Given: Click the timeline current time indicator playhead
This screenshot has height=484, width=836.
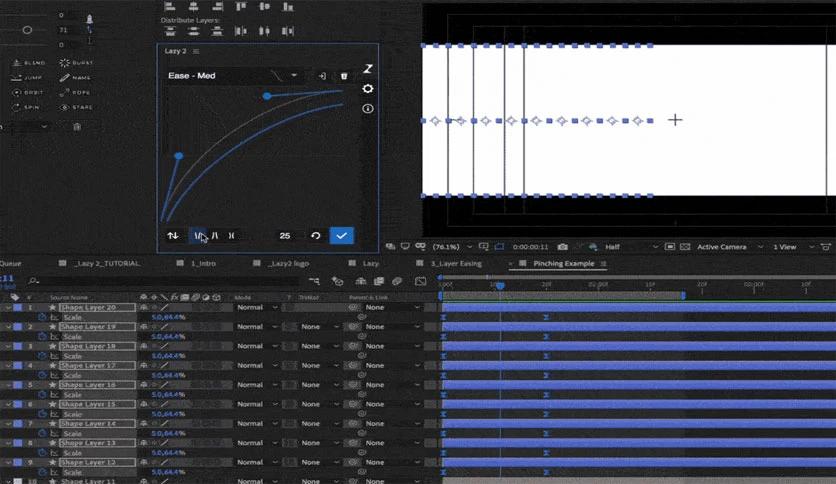Looking at the screenshot, I should [x=500, y=286].
